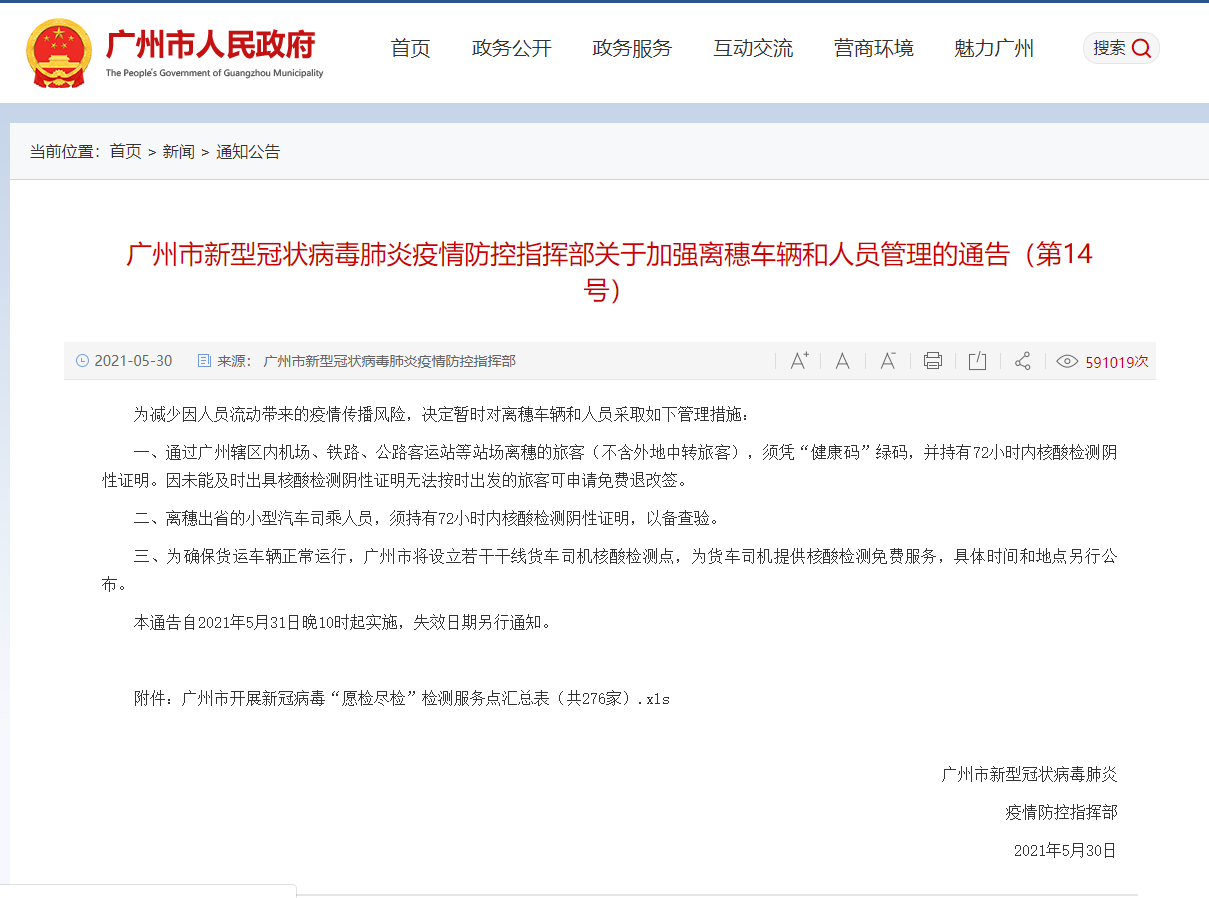Viewport: 1209px width, 898px height.
Task: Click 新闻 in the breadcrumb
Action: click(x=179, y=152)
